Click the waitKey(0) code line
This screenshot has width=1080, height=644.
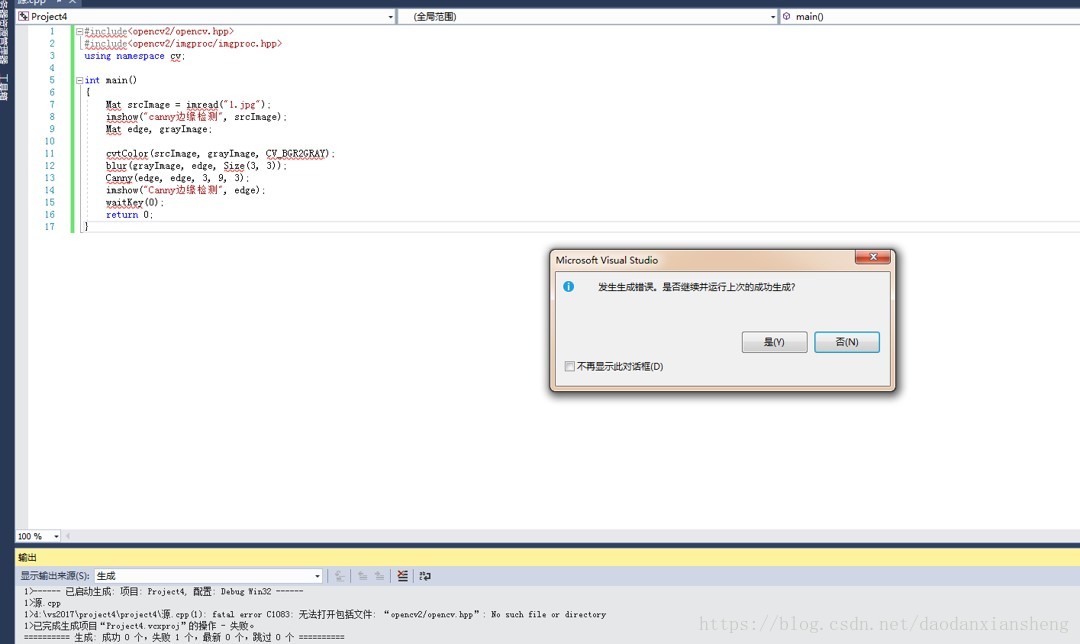(134, 202)
